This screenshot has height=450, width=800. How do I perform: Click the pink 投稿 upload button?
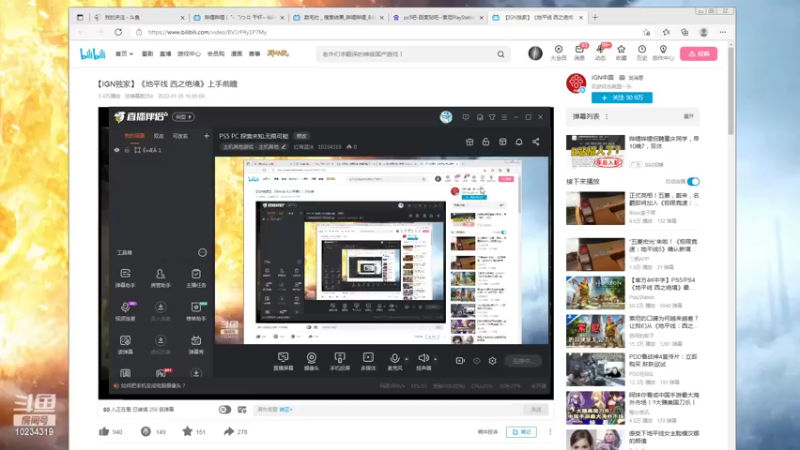[698, 54]
